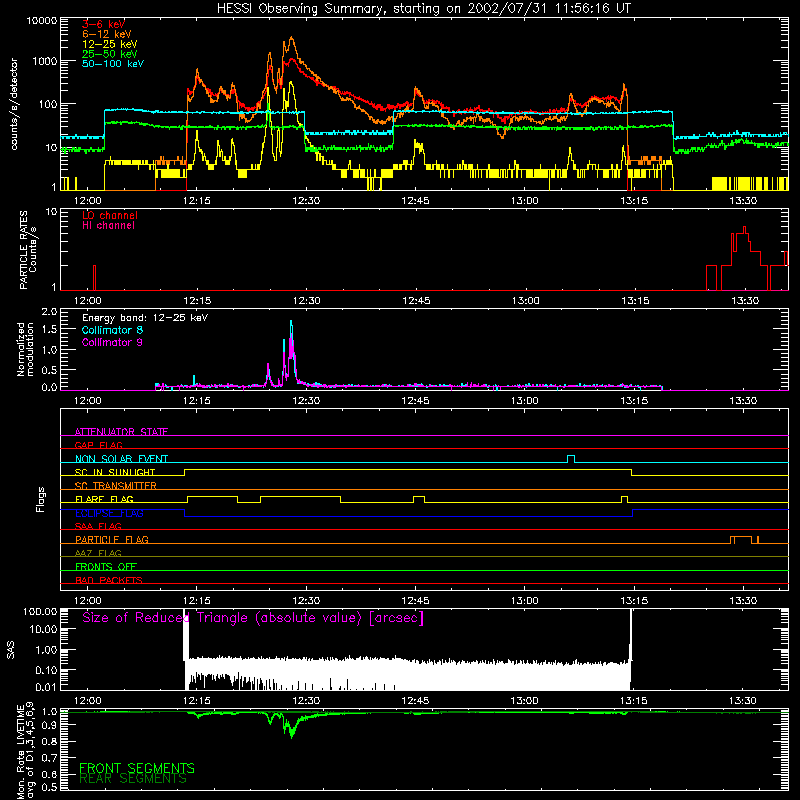Select the yellow 12-25 keV legend label
This screenshot has width=800, height=800.
(x=110, y=44)
